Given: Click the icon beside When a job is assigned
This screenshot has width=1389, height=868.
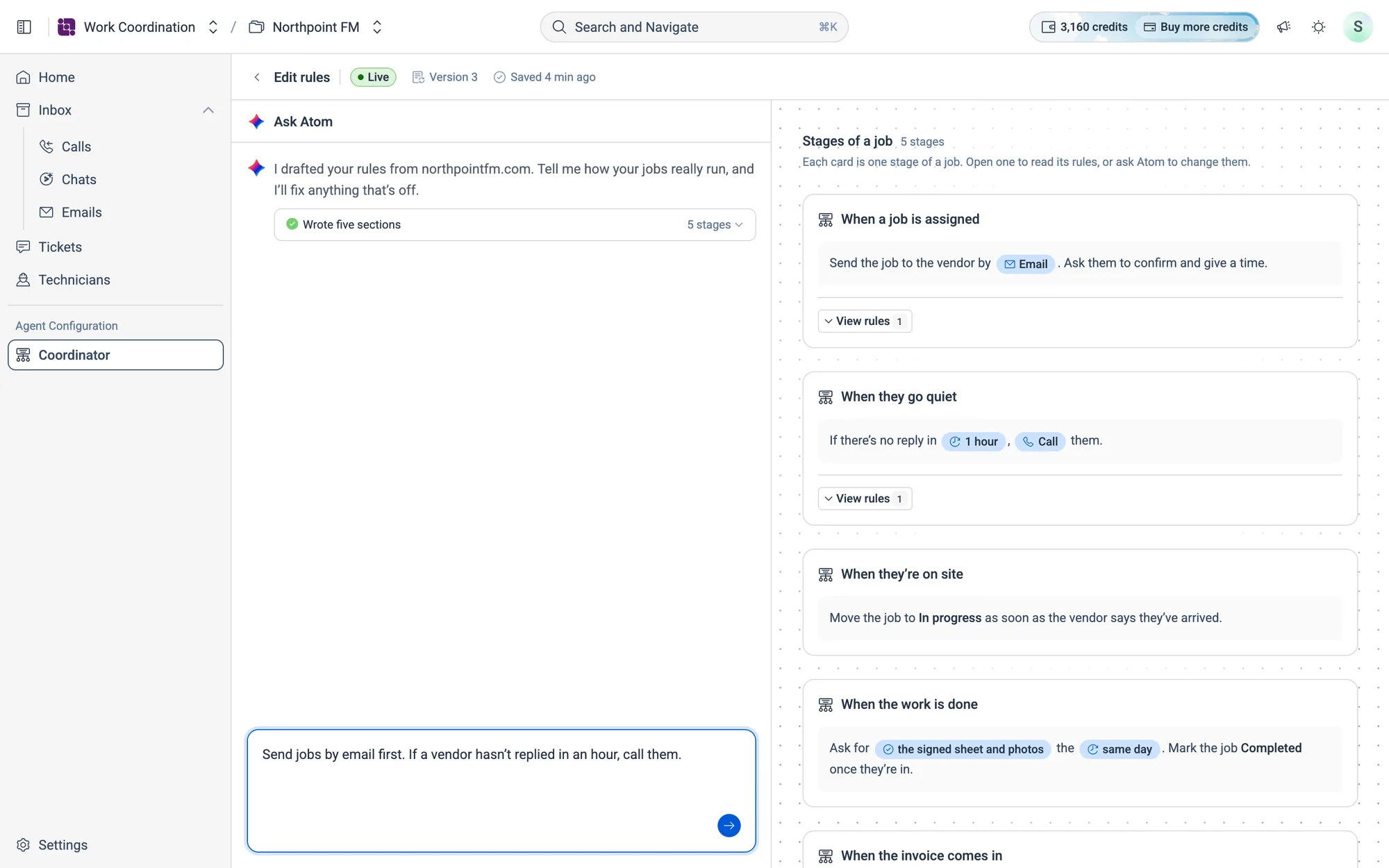Looking at the screenshot, I should pyautogui.click(x=825, y=219).
